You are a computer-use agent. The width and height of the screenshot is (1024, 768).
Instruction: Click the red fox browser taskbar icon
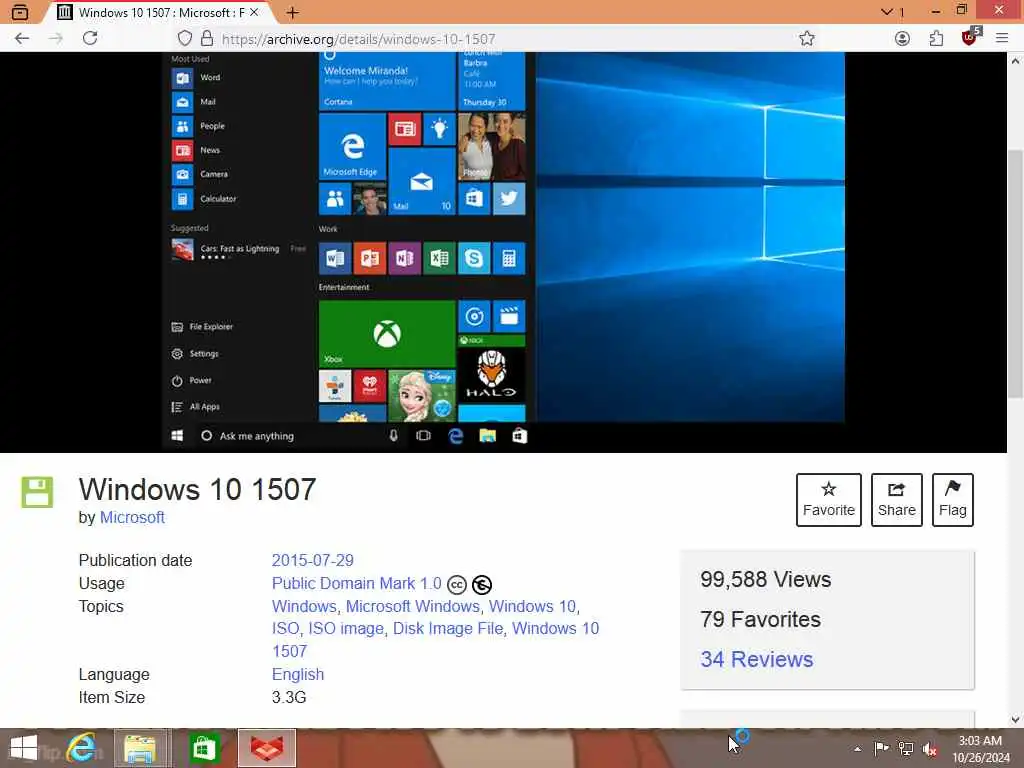click(267, 748)
